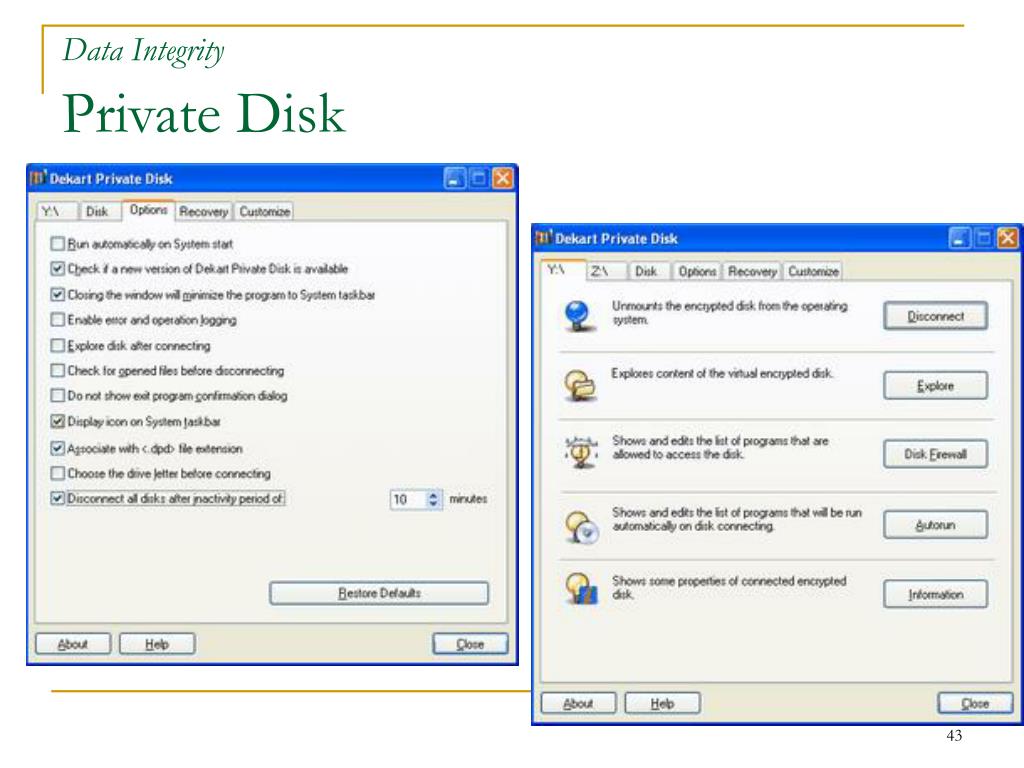Click 'Unmounts the encrypted disk' description text
The height and width of the screenshot is (768, 1024).
729,313
